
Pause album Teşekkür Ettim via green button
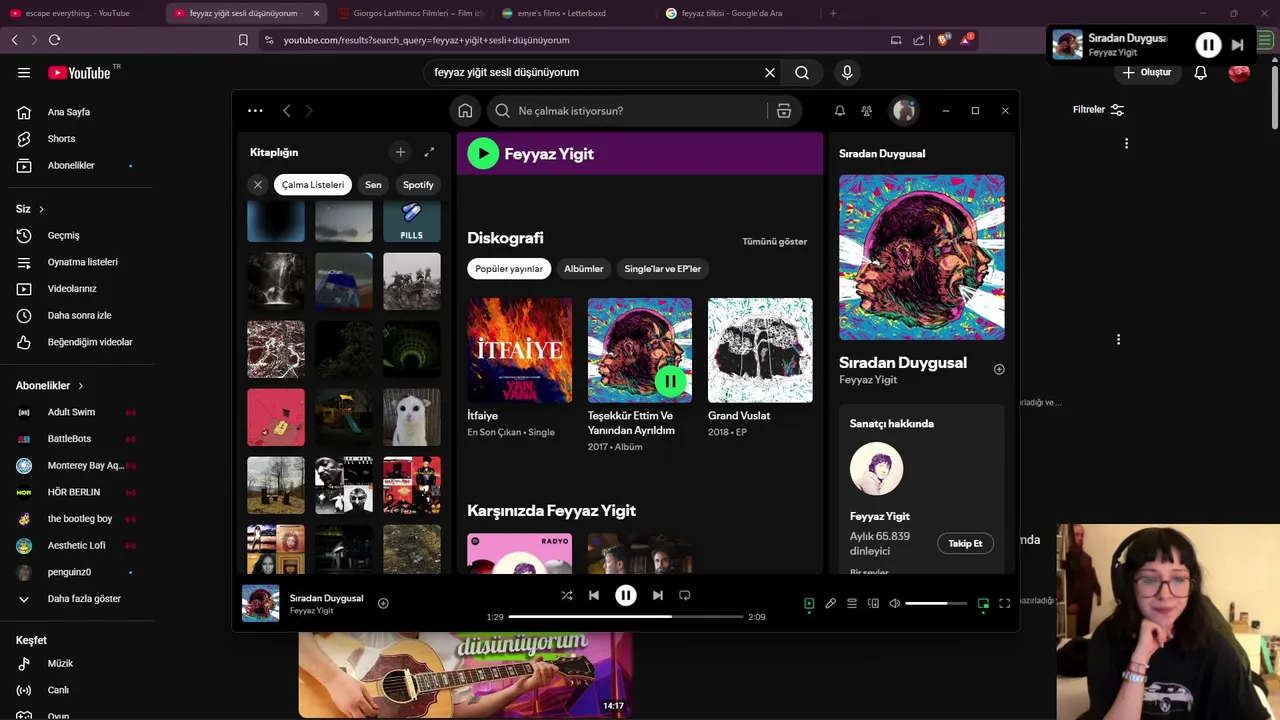tap(670, 381)
